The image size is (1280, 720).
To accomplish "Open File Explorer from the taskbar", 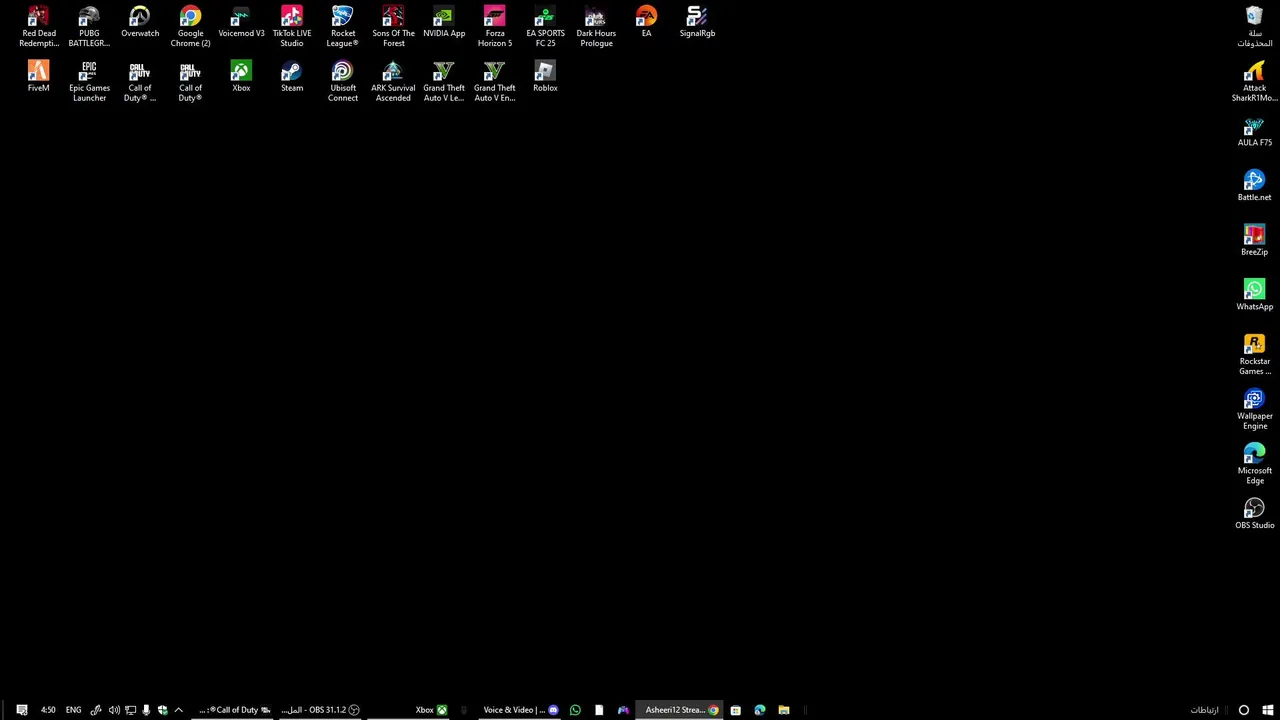I will point(784,710).
